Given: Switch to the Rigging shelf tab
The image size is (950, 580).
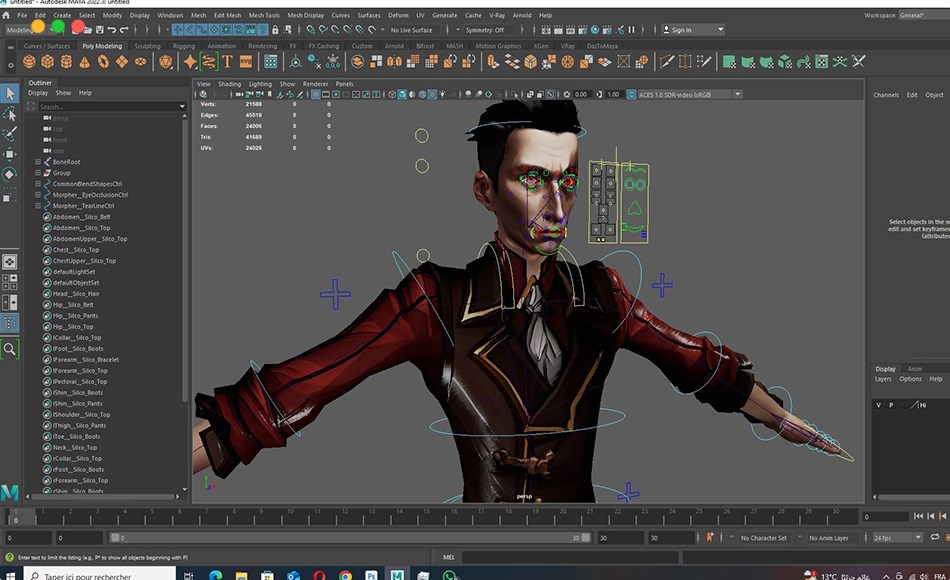Looking at the screenshot, I should click(x=183, y=46).
